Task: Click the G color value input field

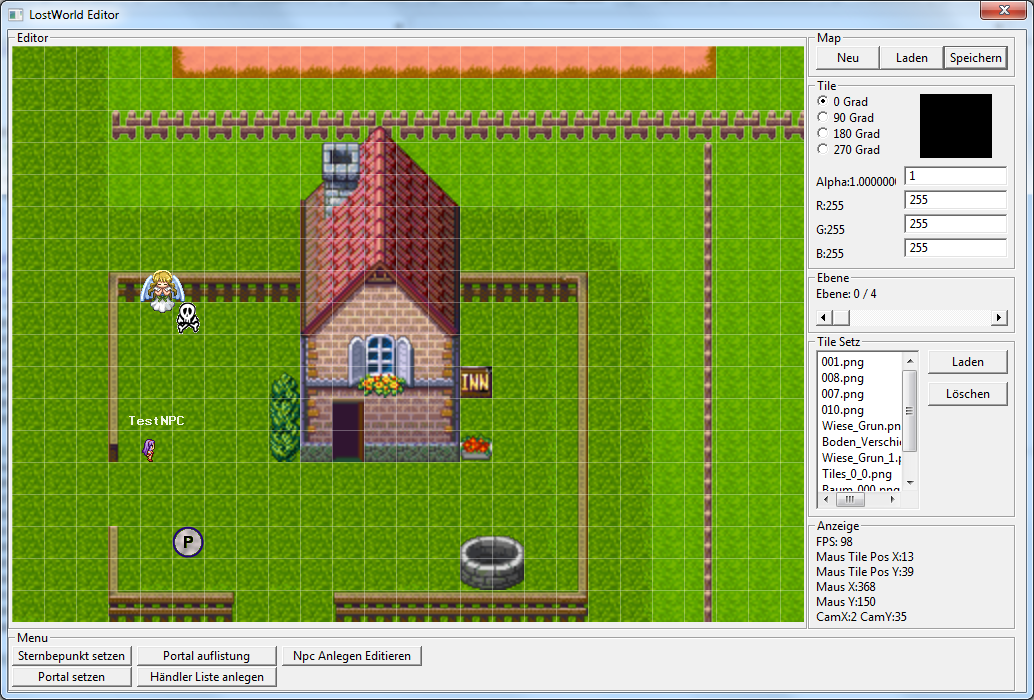Action: [x=956, y=224]
